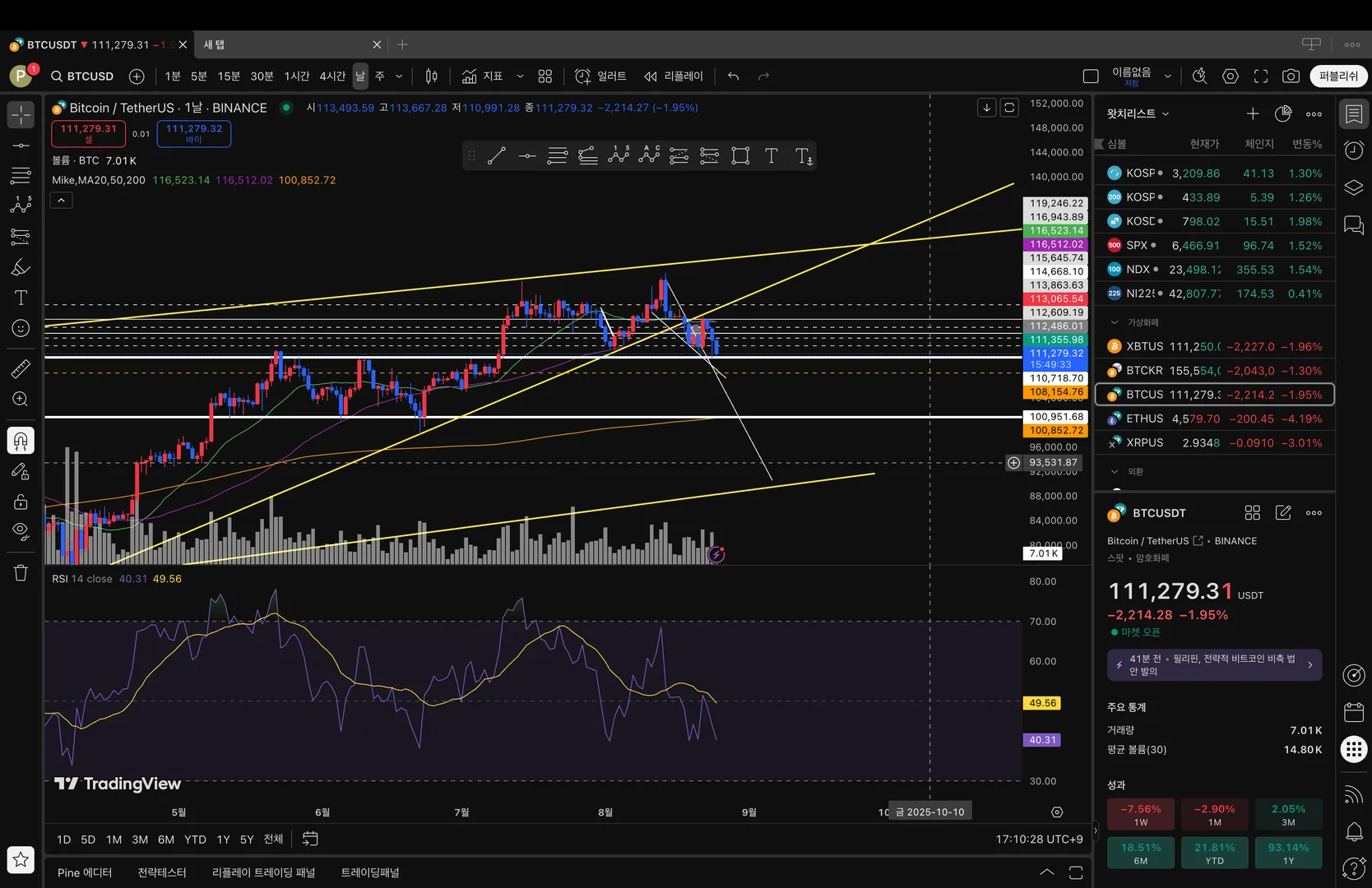1372x888 pixels.
Task: Start bar replay with 리플레이
Action: pos(674,76)
